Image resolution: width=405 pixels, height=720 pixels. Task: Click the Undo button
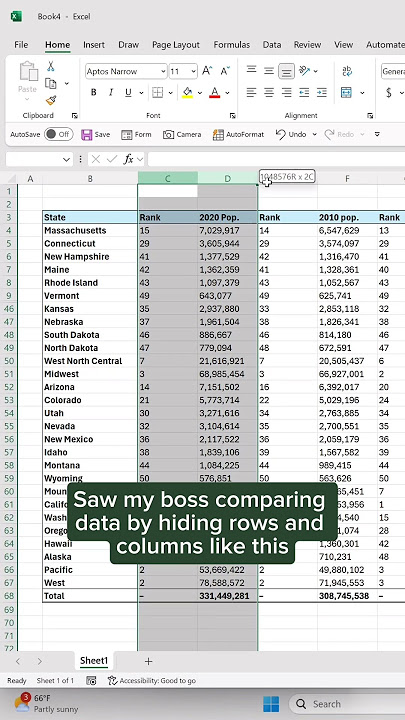(x=291, y=135)
